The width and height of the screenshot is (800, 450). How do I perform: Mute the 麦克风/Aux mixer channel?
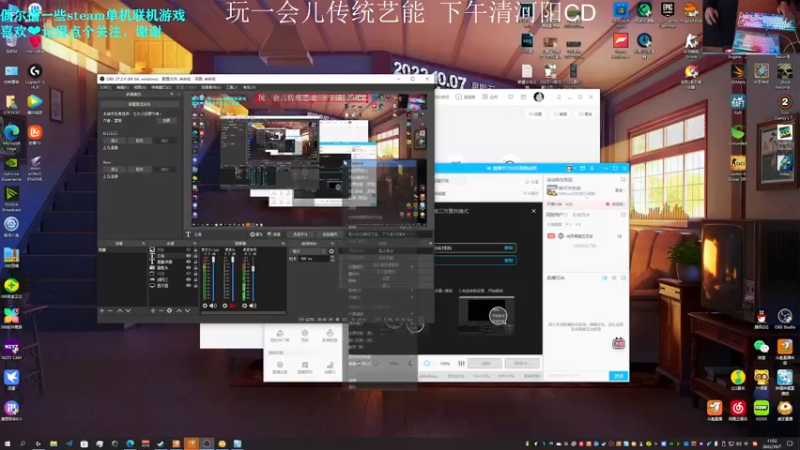pos(213,306)
